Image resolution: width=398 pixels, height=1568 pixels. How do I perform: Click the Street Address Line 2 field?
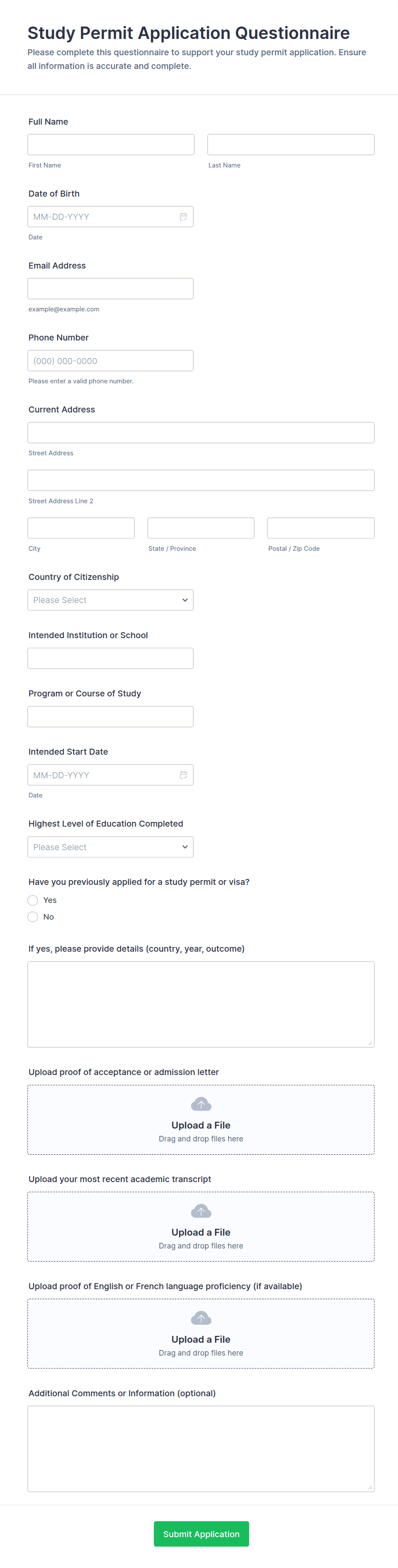tap(201, 480)
